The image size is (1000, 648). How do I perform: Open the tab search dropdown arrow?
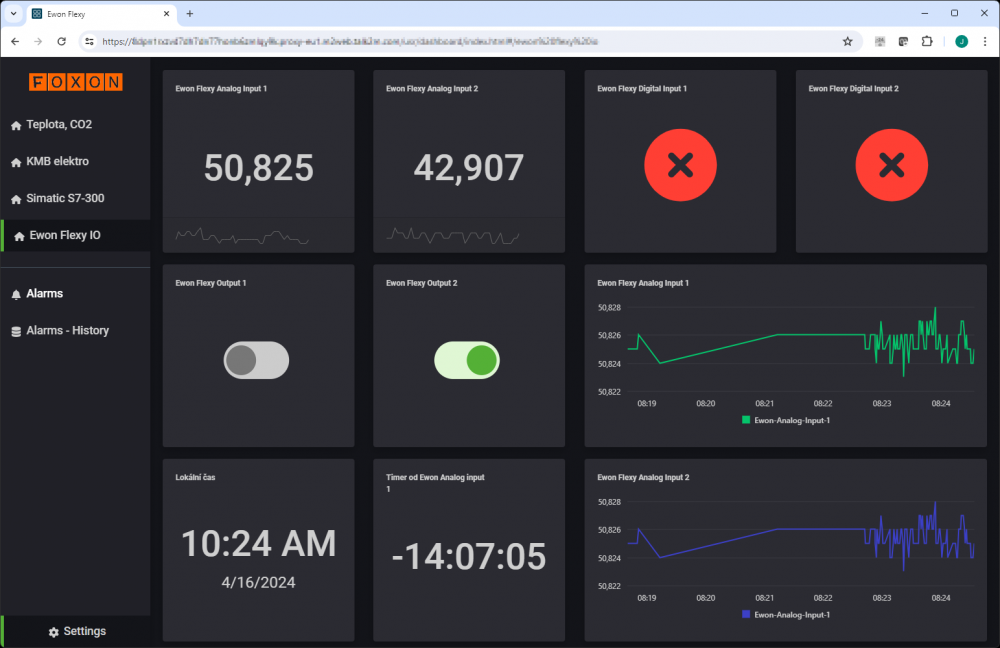point(13,13)
